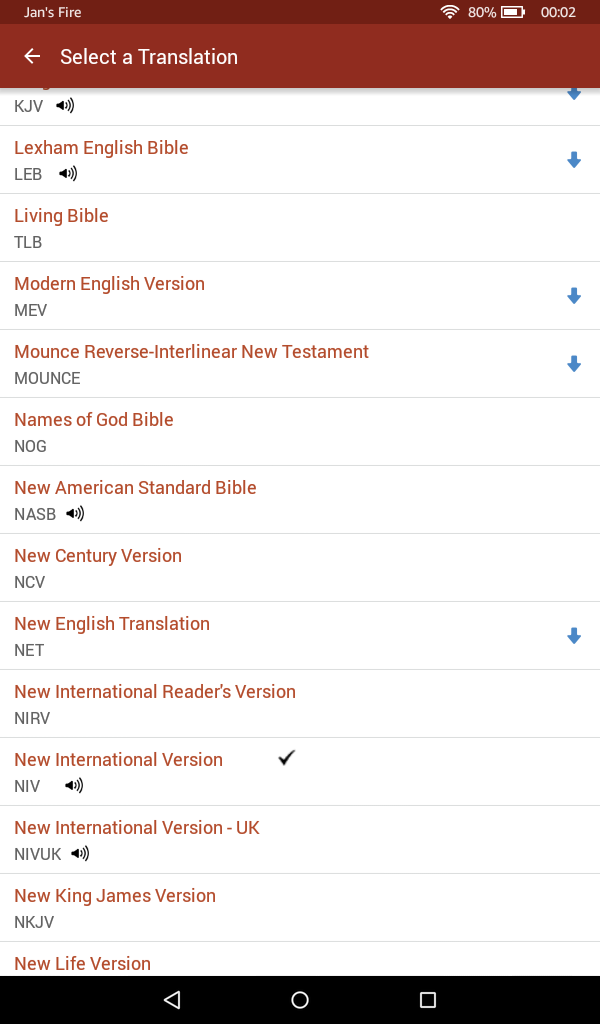The height and width of the screenshot is (1024, 600).
Task: Download the Modern English Version
Action: (x=574, y=296)
